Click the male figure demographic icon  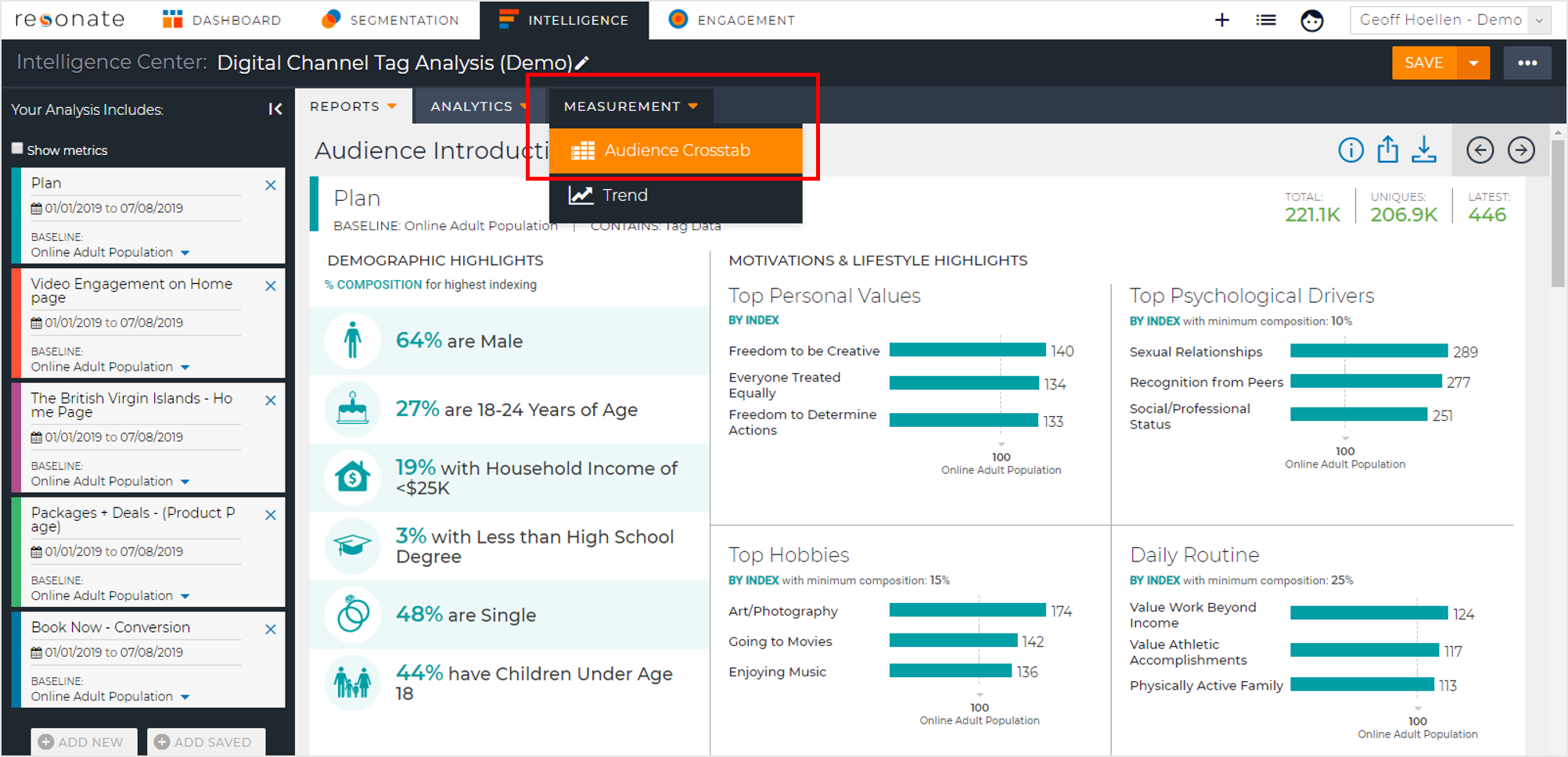[x=353, y=340]
